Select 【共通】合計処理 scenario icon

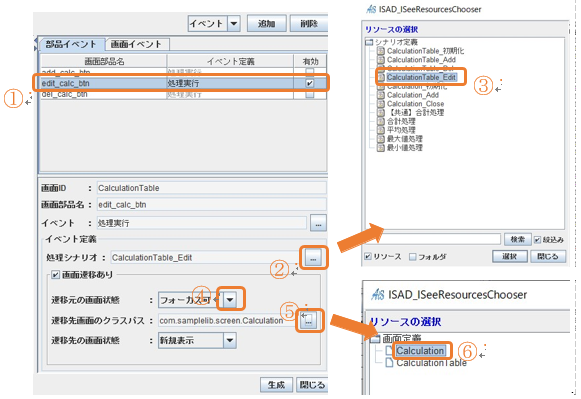(x=381, y=112)
